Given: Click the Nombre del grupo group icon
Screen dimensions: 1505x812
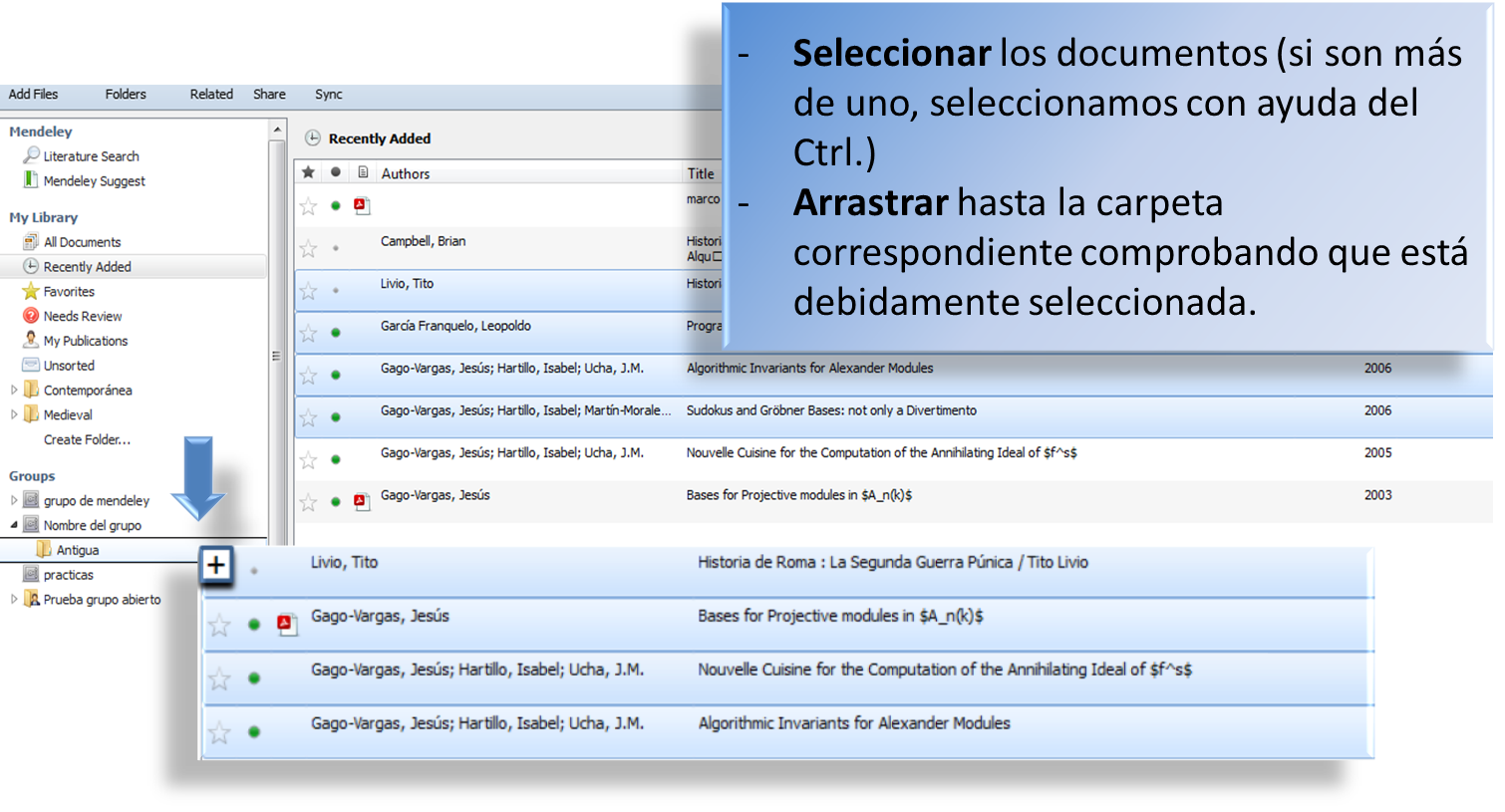Looking at the screenshot, I should coord(32,525).
